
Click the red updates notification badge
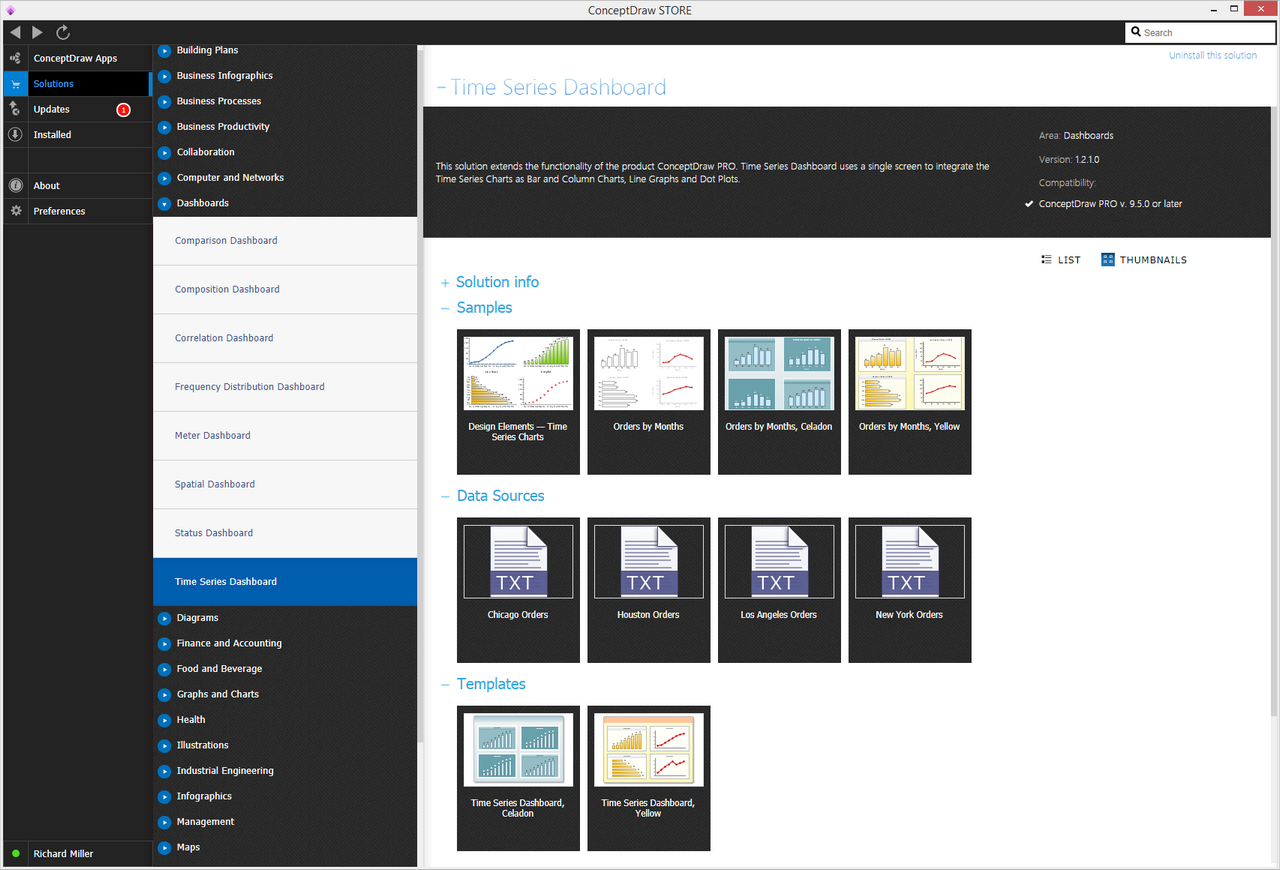tap(123, 110)
